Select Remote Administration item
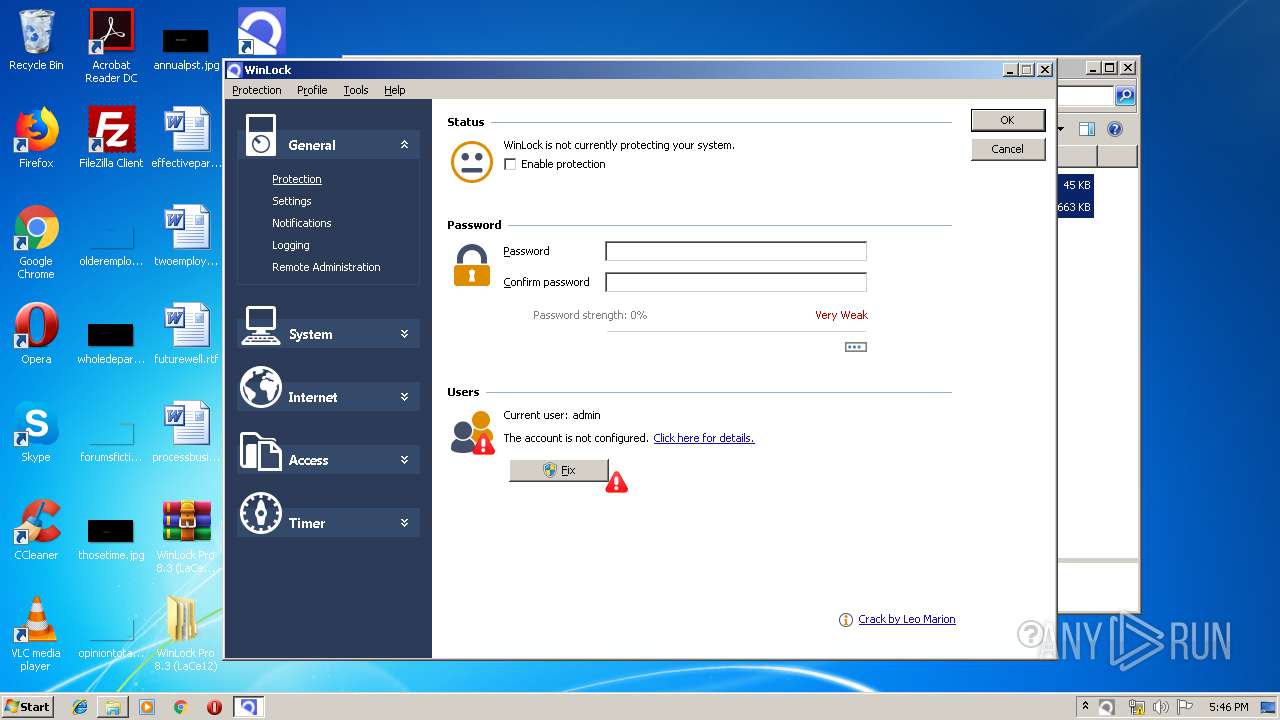Viewport: 1280px width, 720px height. click(326, 267)
